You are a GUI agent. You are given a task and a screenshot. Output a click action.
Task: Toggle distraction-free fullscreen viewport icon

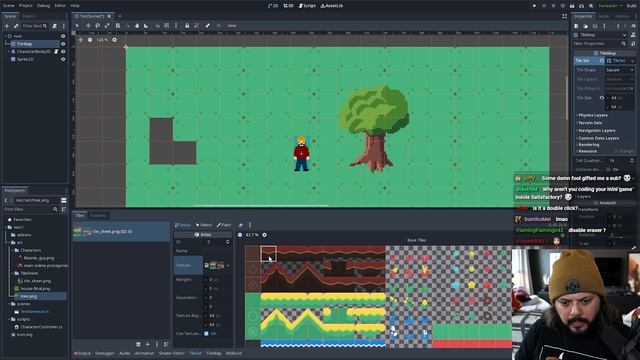pos(564,16)
